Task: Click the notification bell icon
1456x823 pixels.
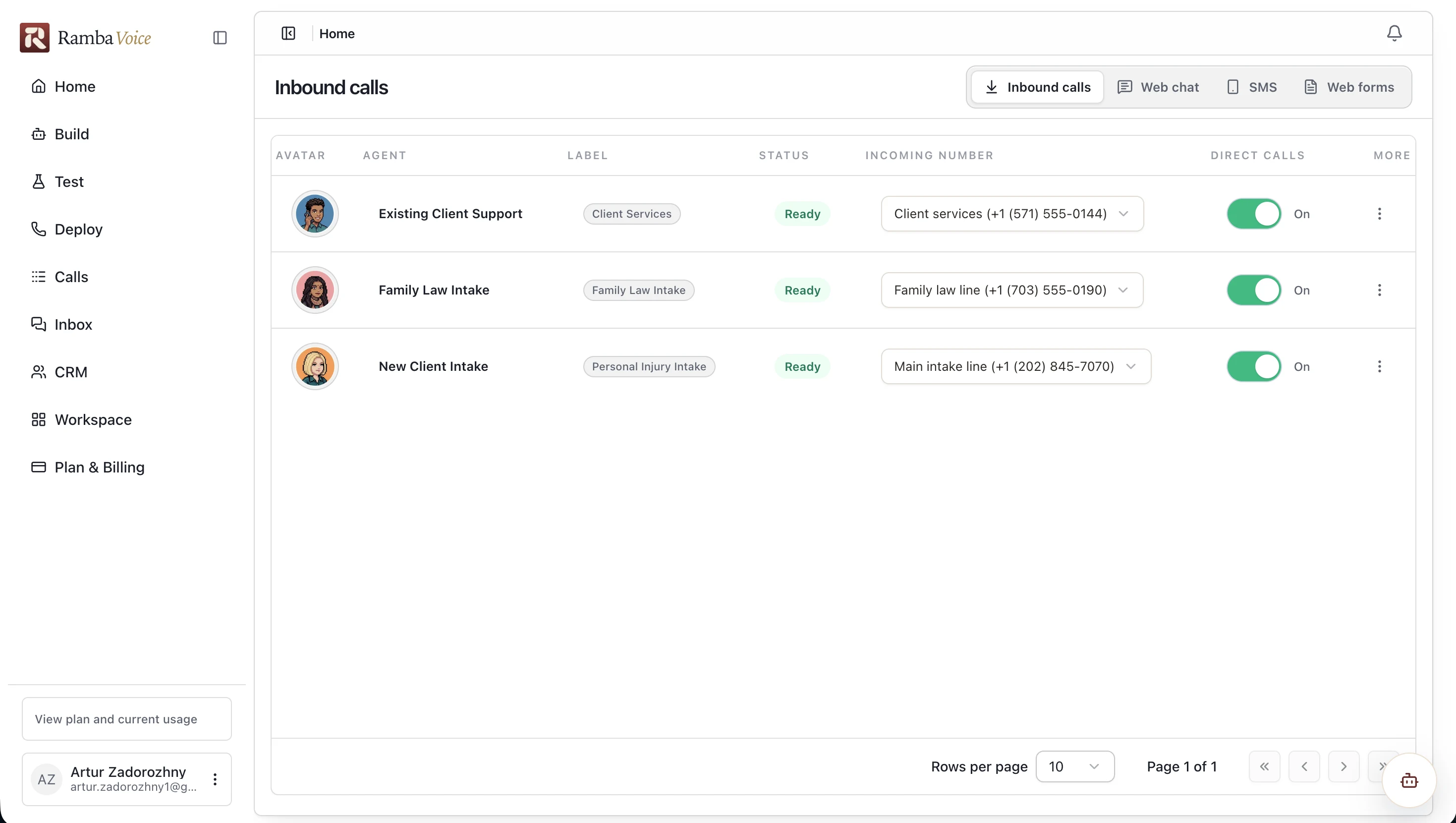Action: pyautogui.click(x=1394, y=33)
